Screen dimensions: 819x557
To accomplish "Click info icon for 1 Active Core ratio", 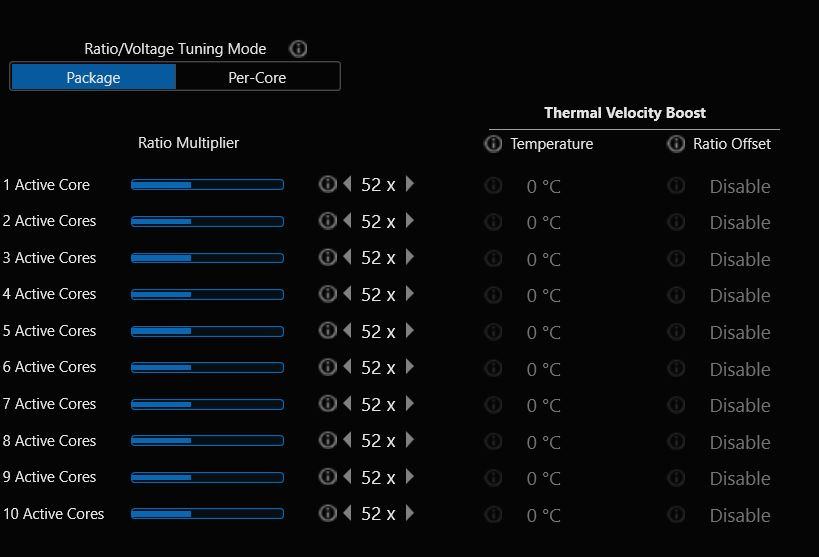I will pyautogui.click(x=327, y=184).
